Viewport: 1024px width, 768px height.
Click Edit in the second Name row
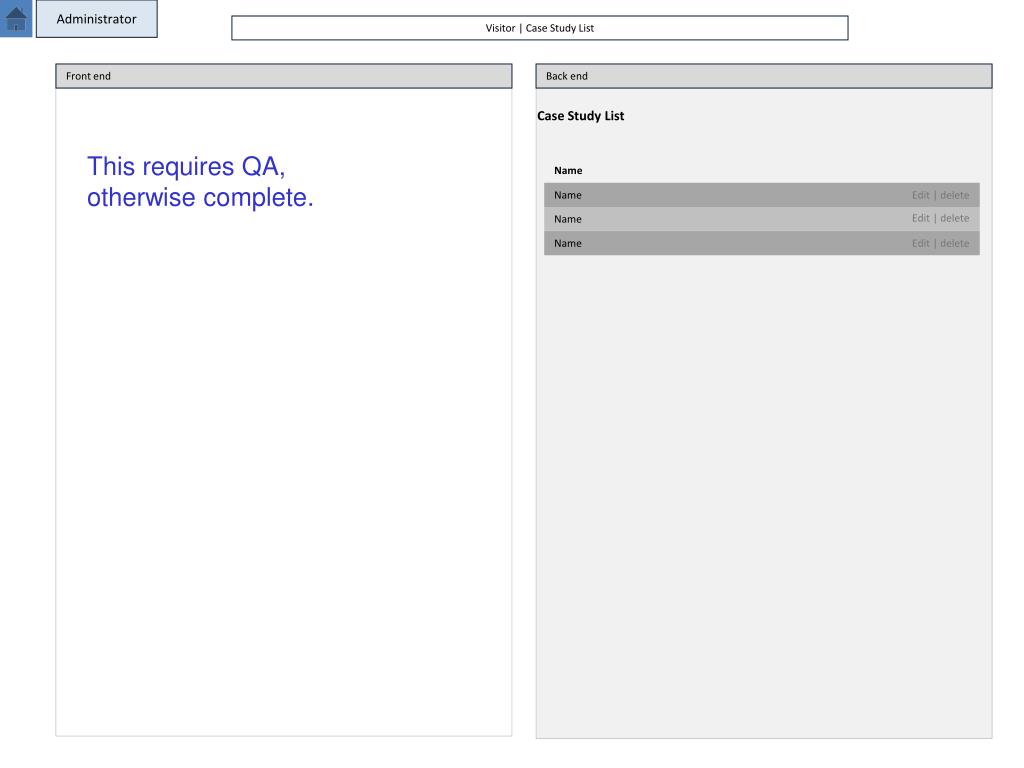click(x=920, y=218)
